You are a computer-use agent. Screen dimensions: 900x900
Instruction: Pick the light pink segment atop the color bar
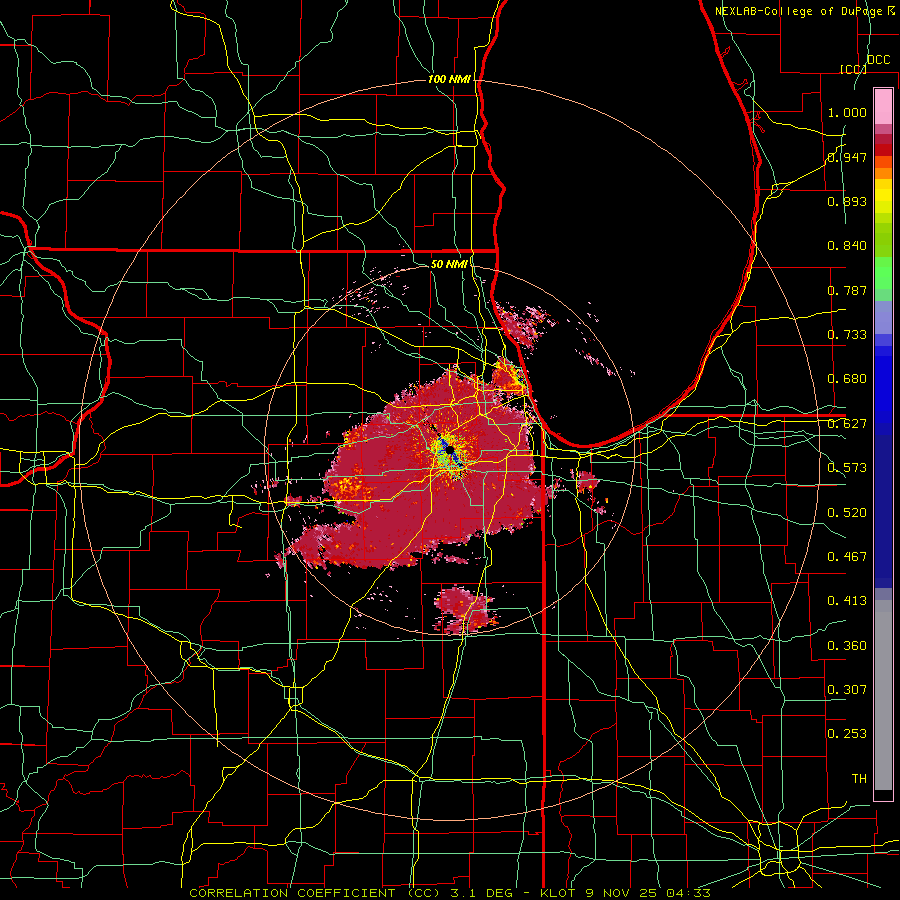pos(883,106)
